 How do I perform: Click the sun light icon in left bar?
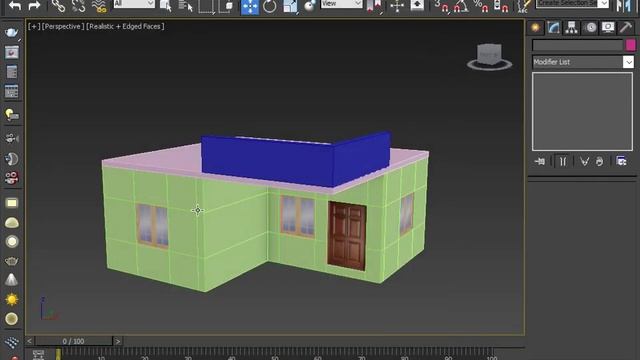(11, 299)
